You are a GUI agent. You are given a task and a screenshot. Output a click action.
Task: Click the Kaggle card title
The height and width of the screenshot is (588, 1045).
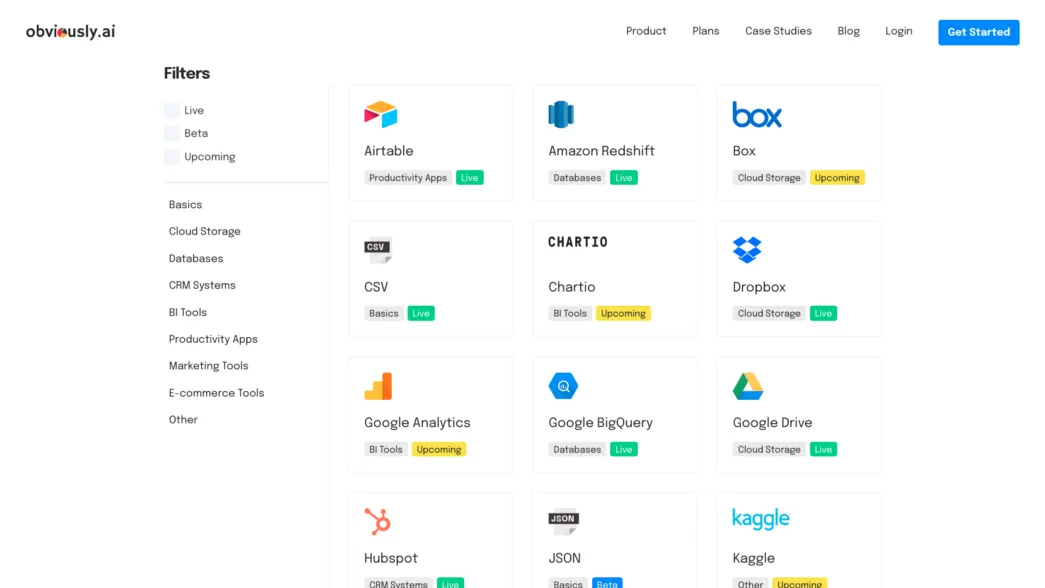754,559
